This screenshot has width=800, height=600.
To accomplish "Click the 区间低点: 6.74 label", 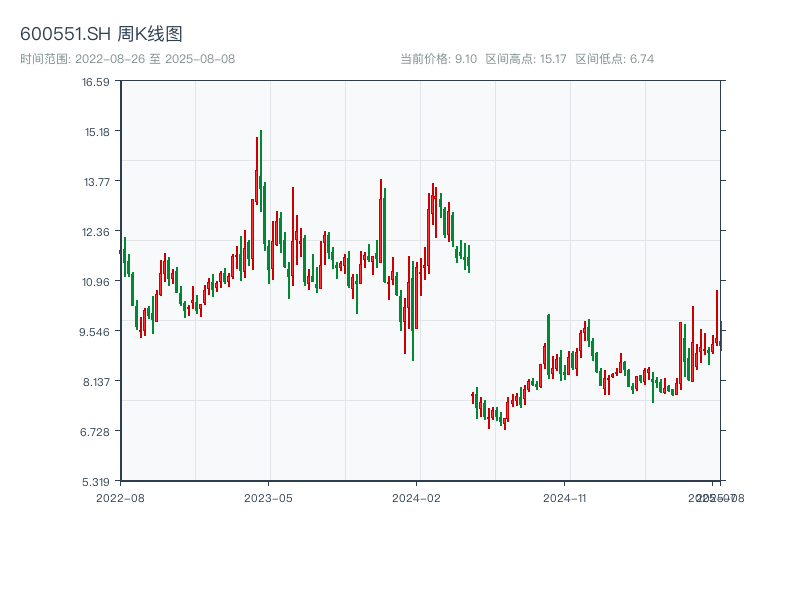I will pos(614,59).
